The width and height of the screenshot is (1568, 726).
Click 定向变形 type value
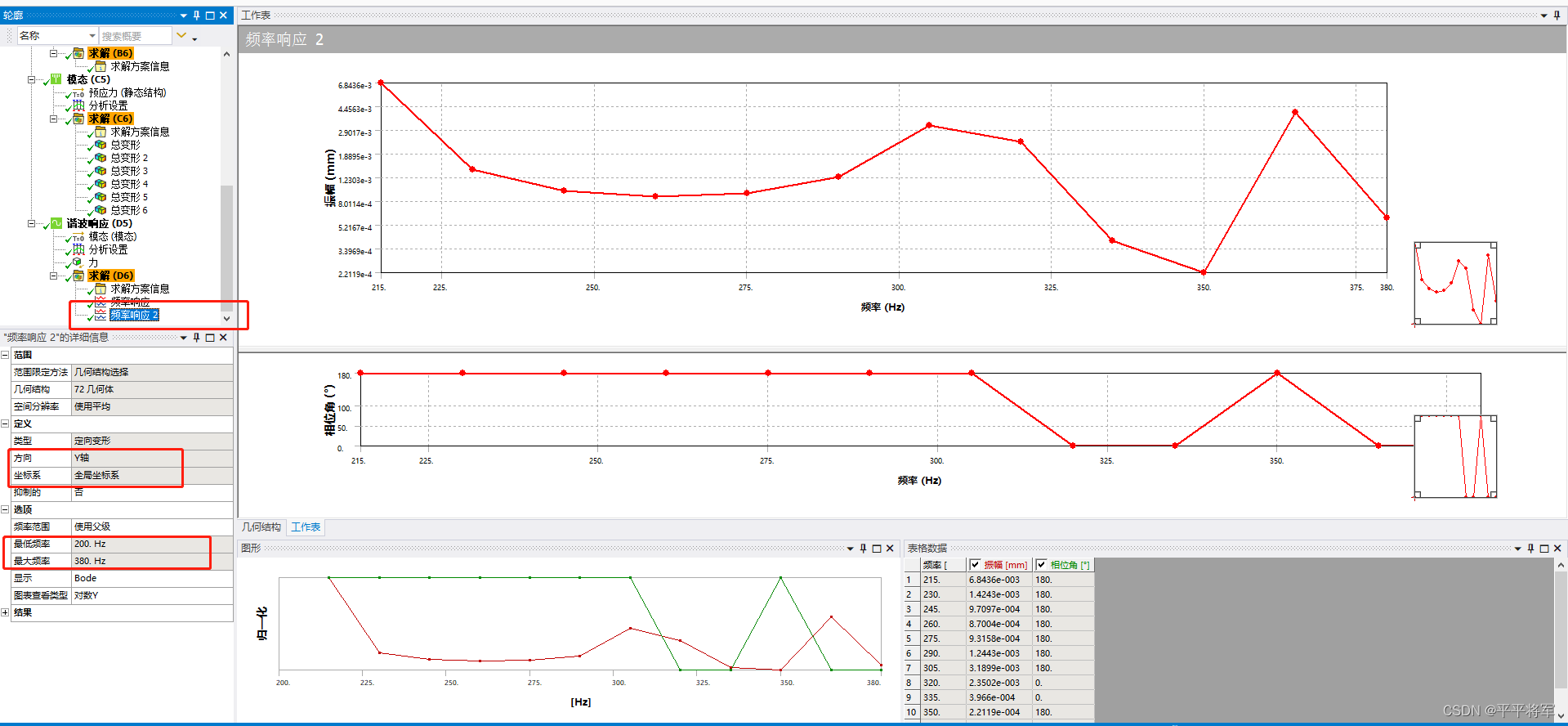pos(152,441)
